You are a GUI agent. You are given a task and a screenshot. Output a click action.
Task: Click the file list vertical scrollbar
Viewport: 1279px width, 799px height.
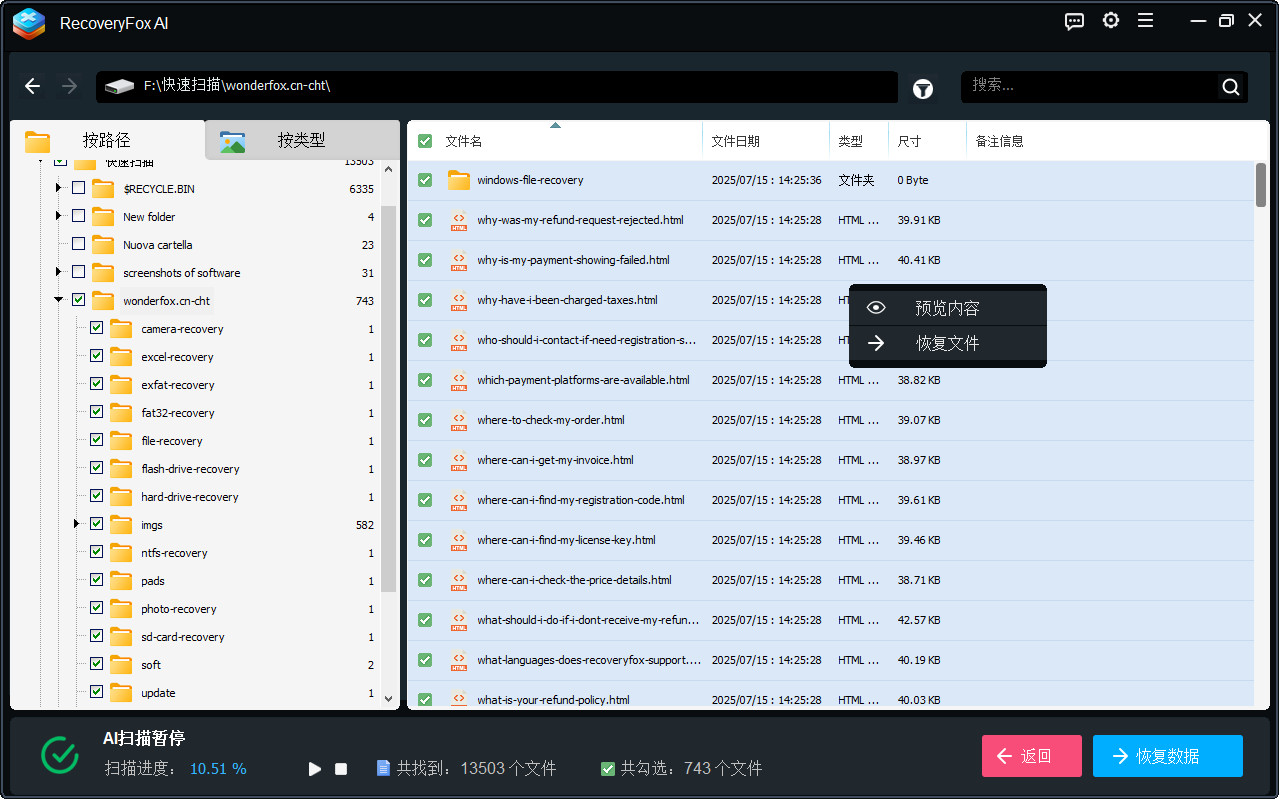1261,185
